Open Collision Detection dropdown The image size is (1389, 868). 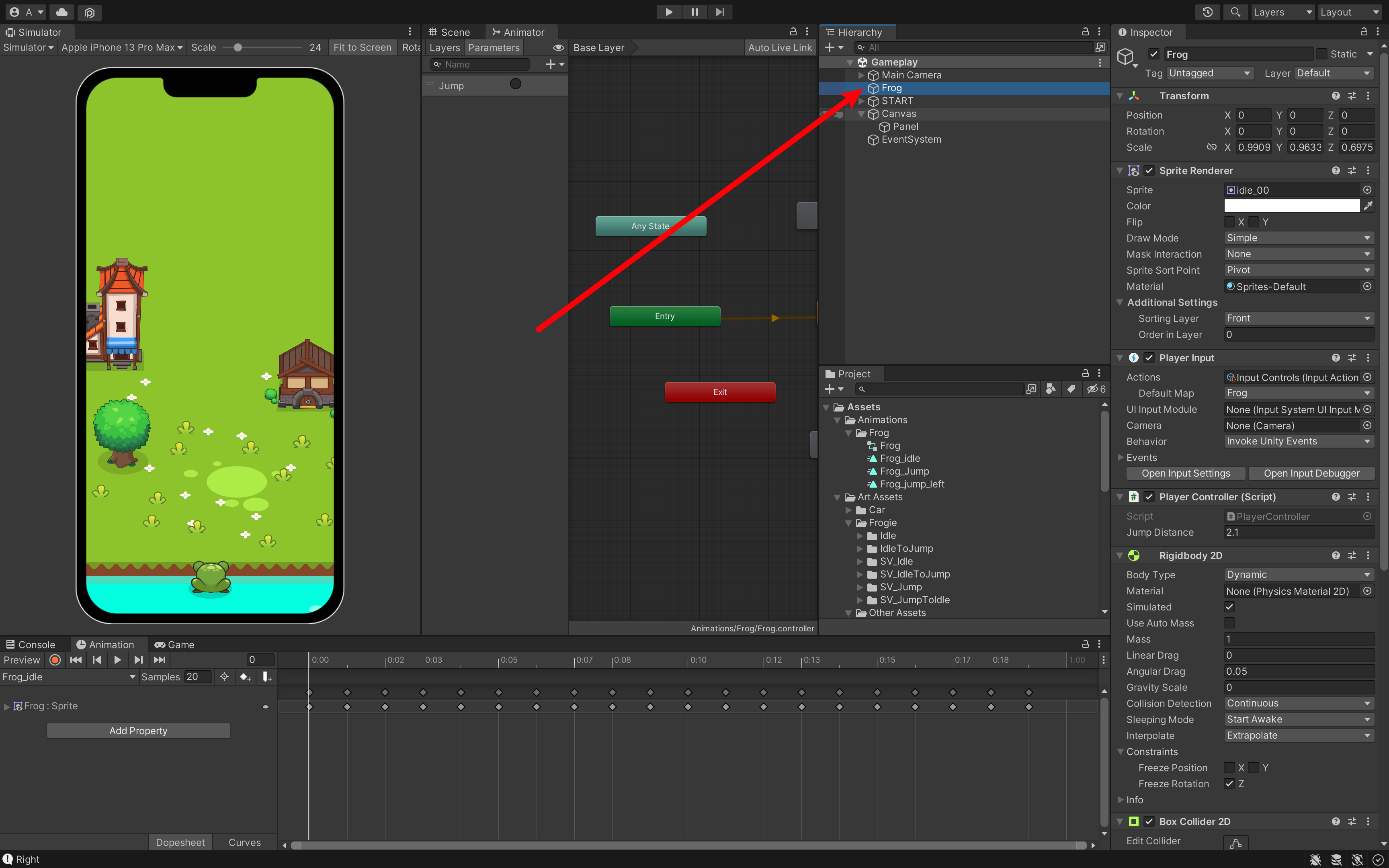(1299, 703)
